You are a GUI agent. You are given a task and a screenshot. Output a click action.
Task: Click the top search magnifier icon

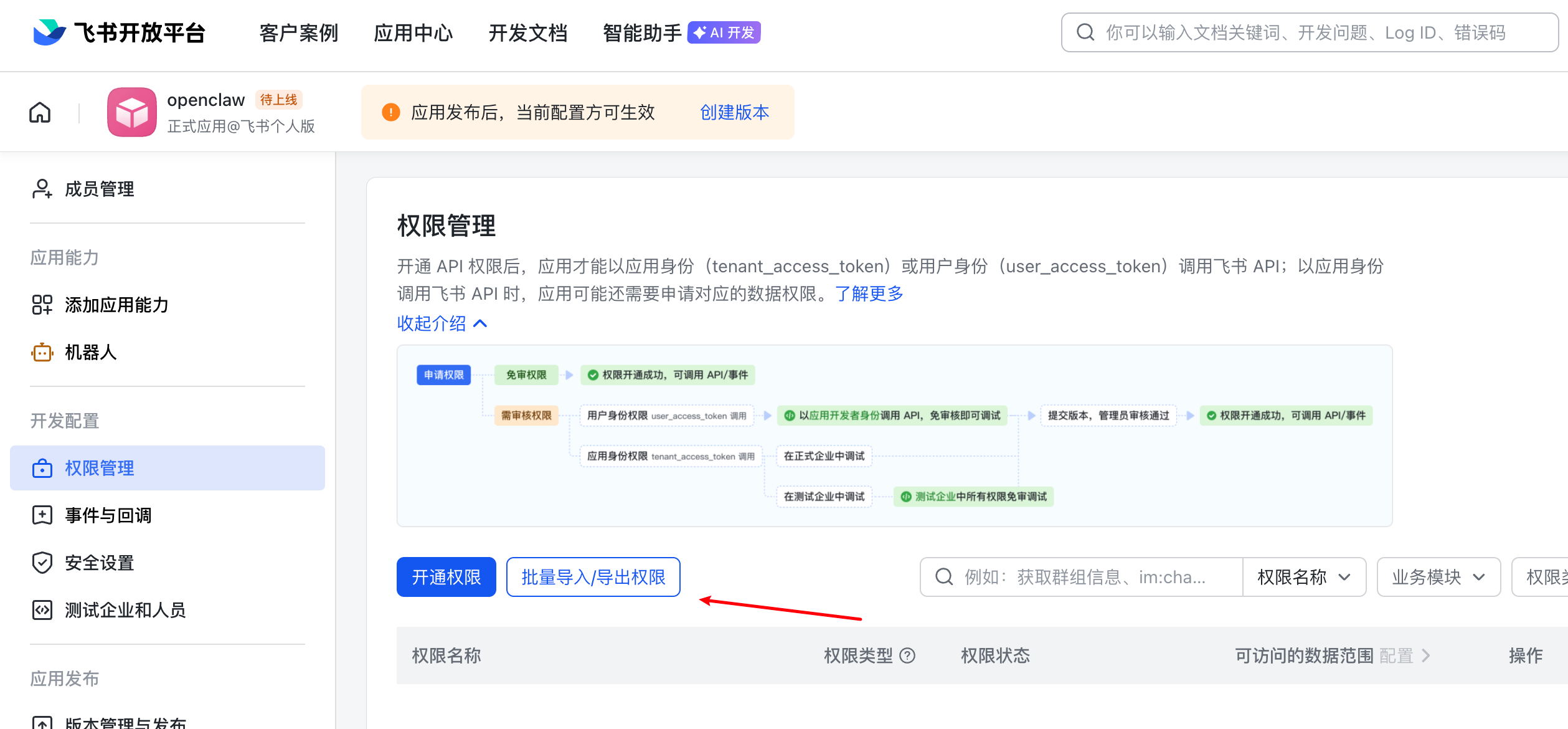pos(1085,32)
